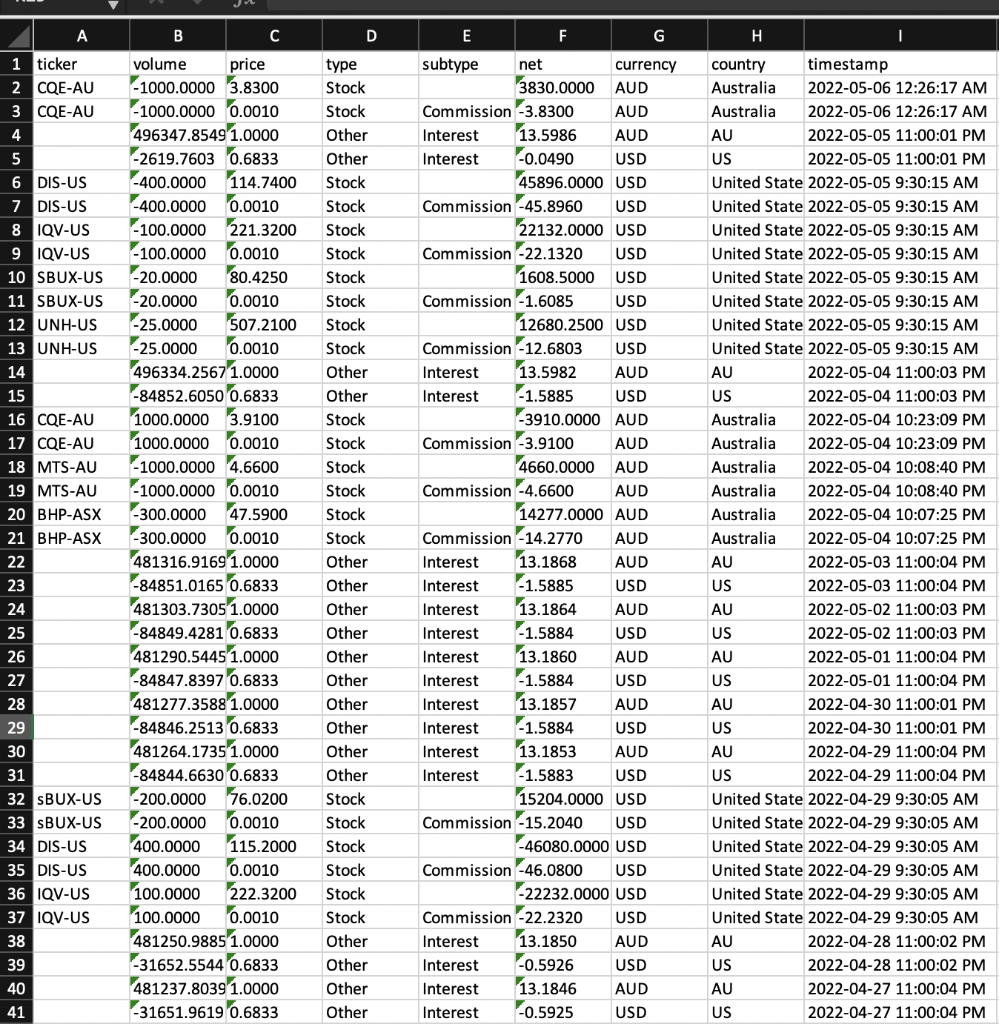
Task: Select column I header
Action: 901,35
